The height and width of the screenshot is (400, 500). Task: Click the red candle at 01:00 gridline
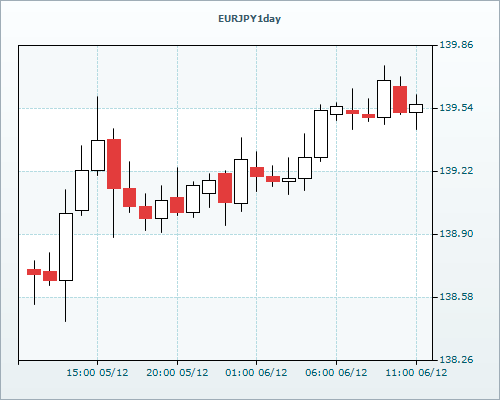tap(257, 172)
